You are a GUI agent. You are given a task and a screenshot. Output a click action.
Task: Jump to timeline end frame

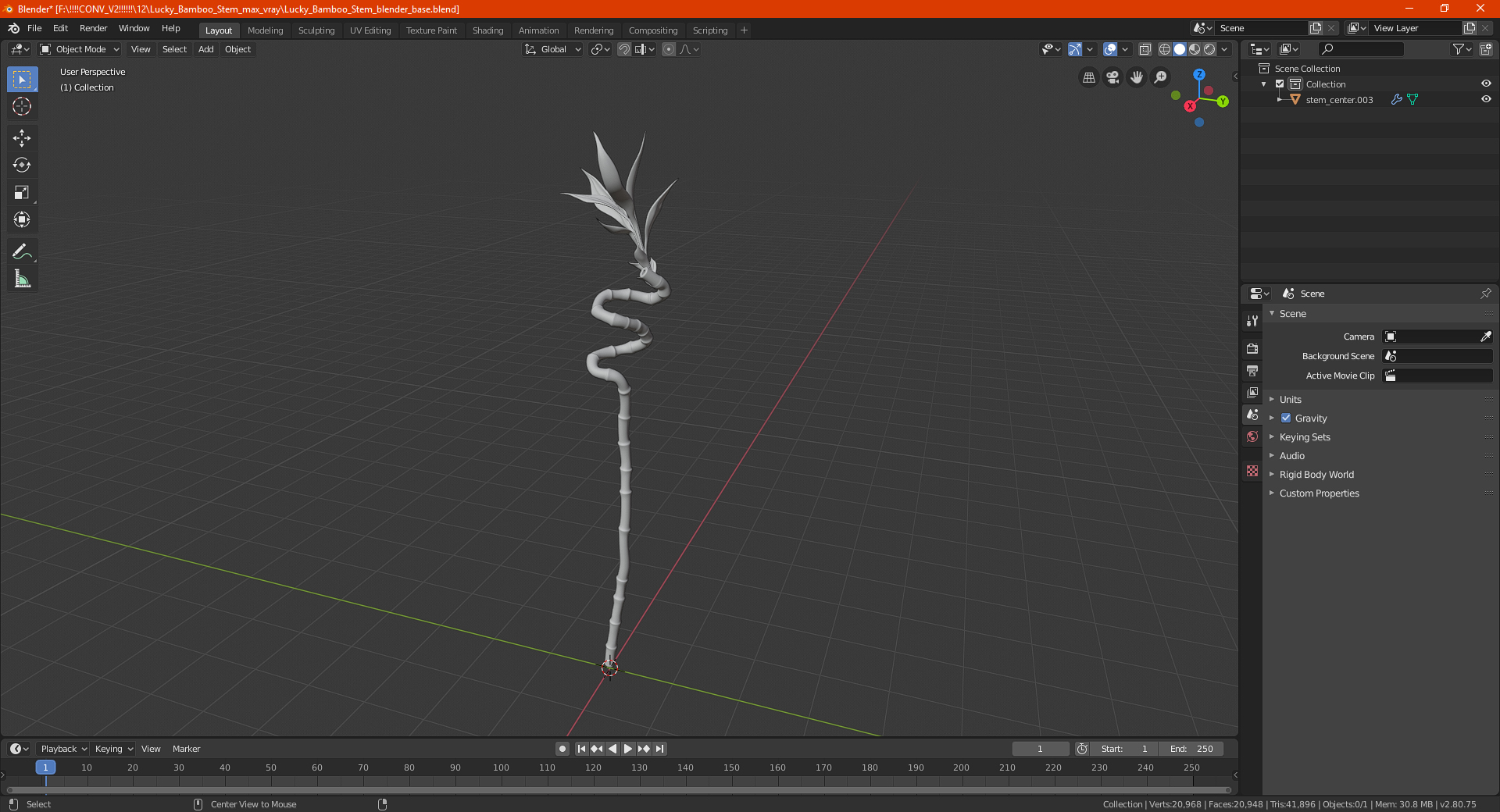coord(660,749)
